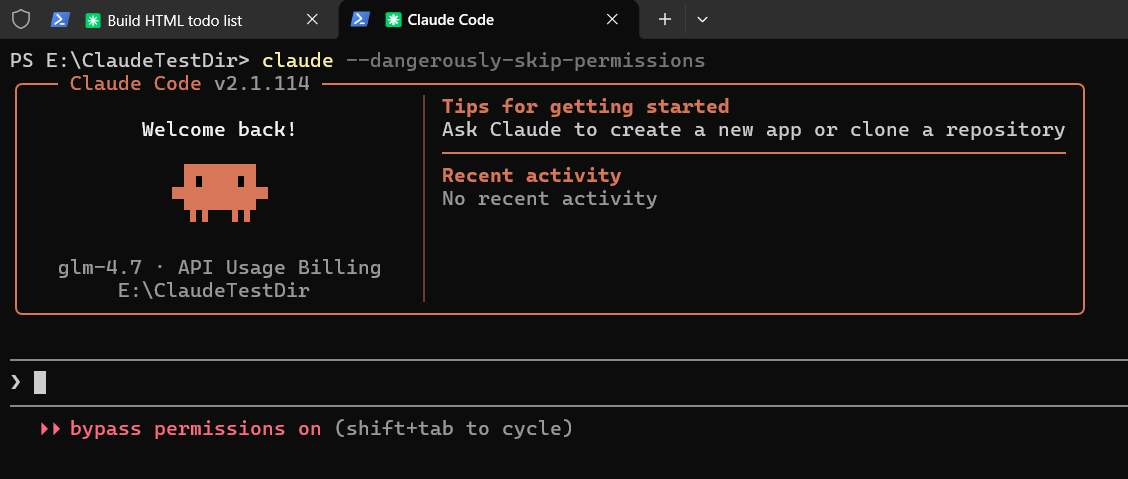Toggle the bypass permissions on mode text
Image resolution: width=1128 pixels, height=479 pixels.
tap(195, 429)
